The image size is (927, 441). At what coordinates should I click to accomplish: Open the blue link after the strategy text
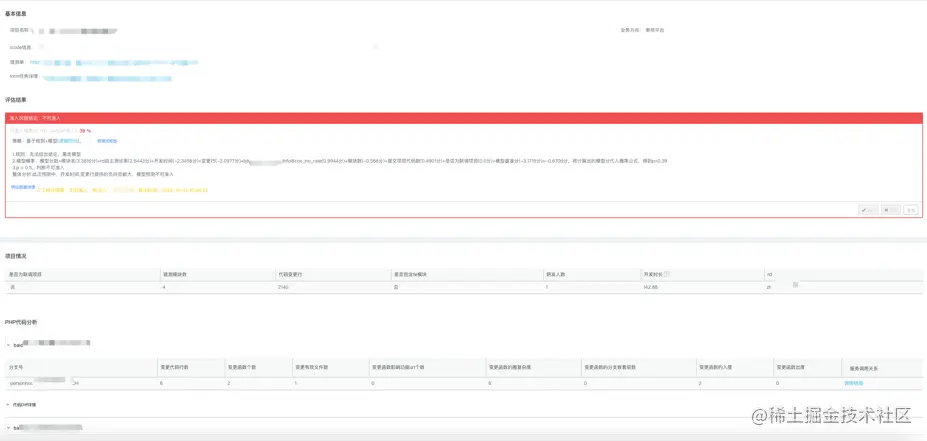[x=107, y=141]
